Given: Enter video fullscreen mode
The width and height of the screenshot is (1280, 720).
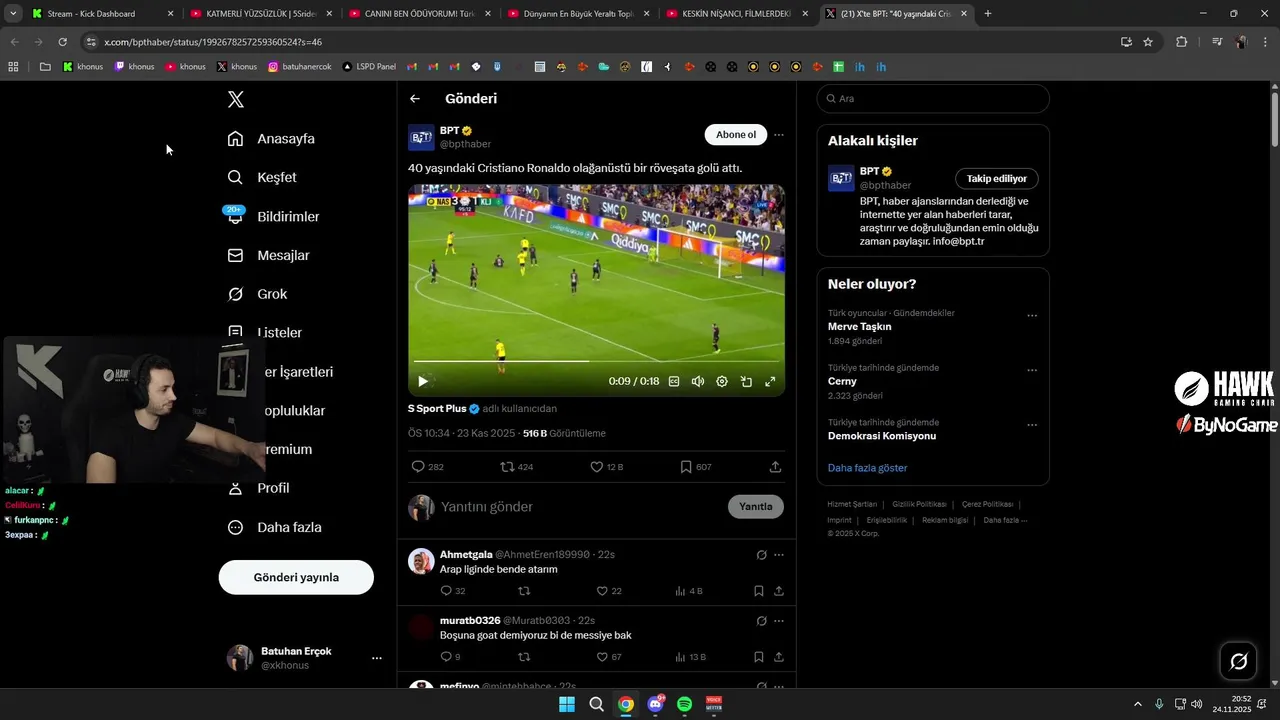Looking at the screenshot, I should click(770, 381).
